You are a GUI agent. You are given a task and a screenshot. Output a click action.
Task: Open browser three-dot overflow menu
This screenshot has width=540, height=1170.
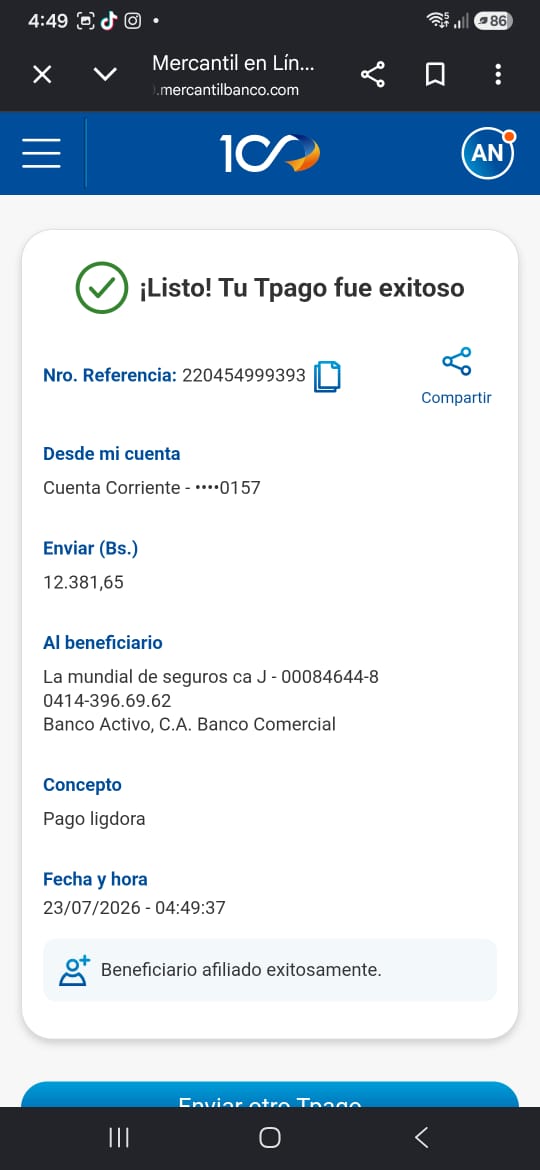pos(498,75)
